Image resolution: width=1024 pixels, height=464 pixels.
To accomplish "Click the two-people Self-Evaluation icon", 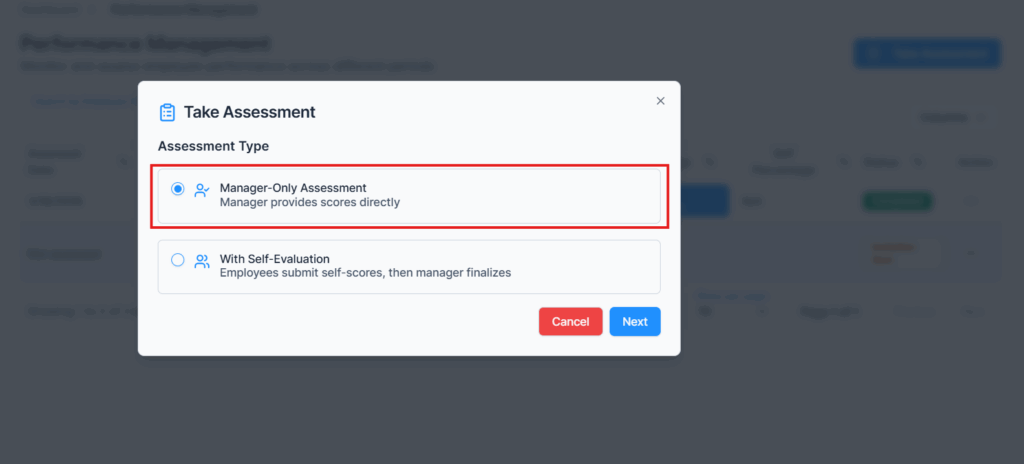I will 202,261.
